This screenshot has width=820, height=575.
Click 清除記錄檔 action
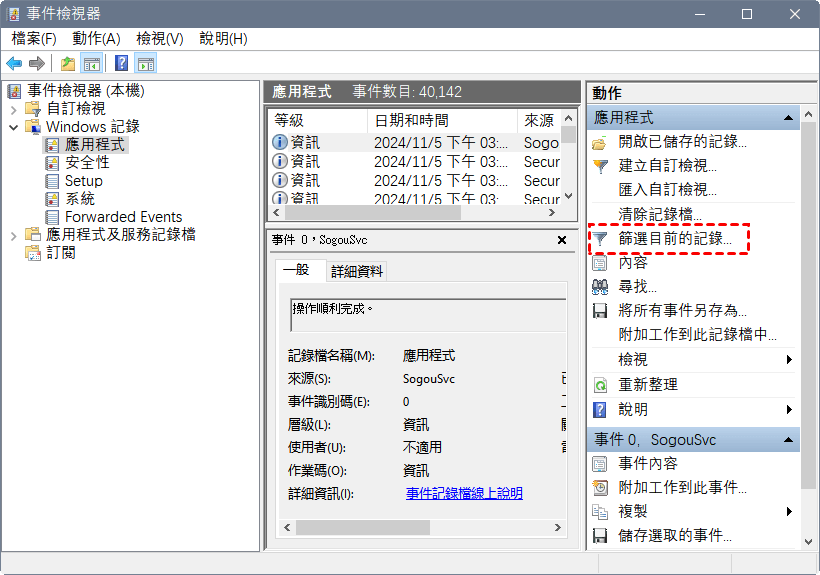(660, 214)
